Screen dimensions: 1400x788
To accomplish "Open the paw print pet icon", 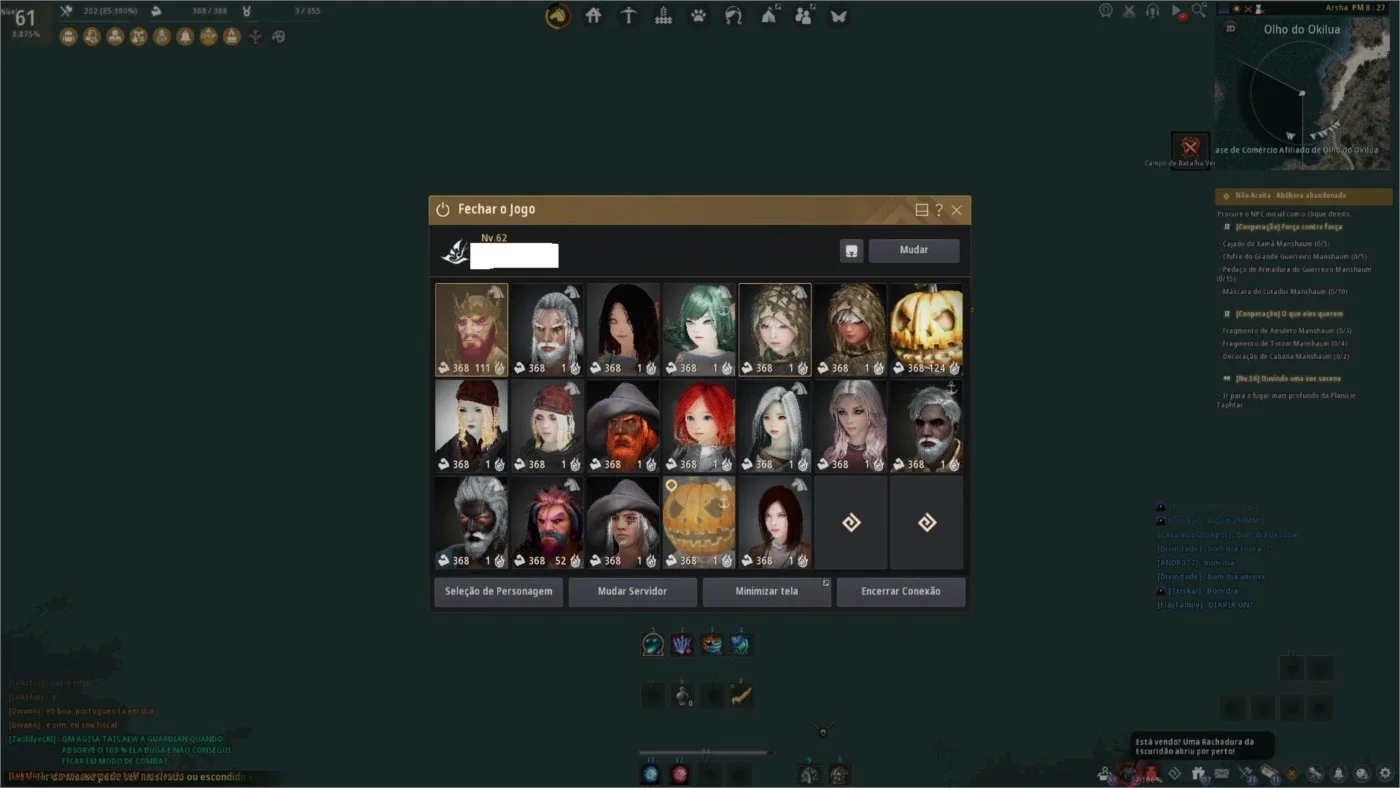I will pos(699,16).
